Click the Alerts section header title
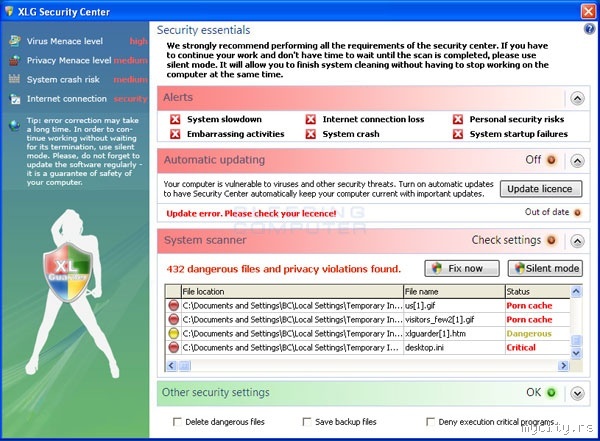Screen dimensions: 600x441 pos(178,97)
